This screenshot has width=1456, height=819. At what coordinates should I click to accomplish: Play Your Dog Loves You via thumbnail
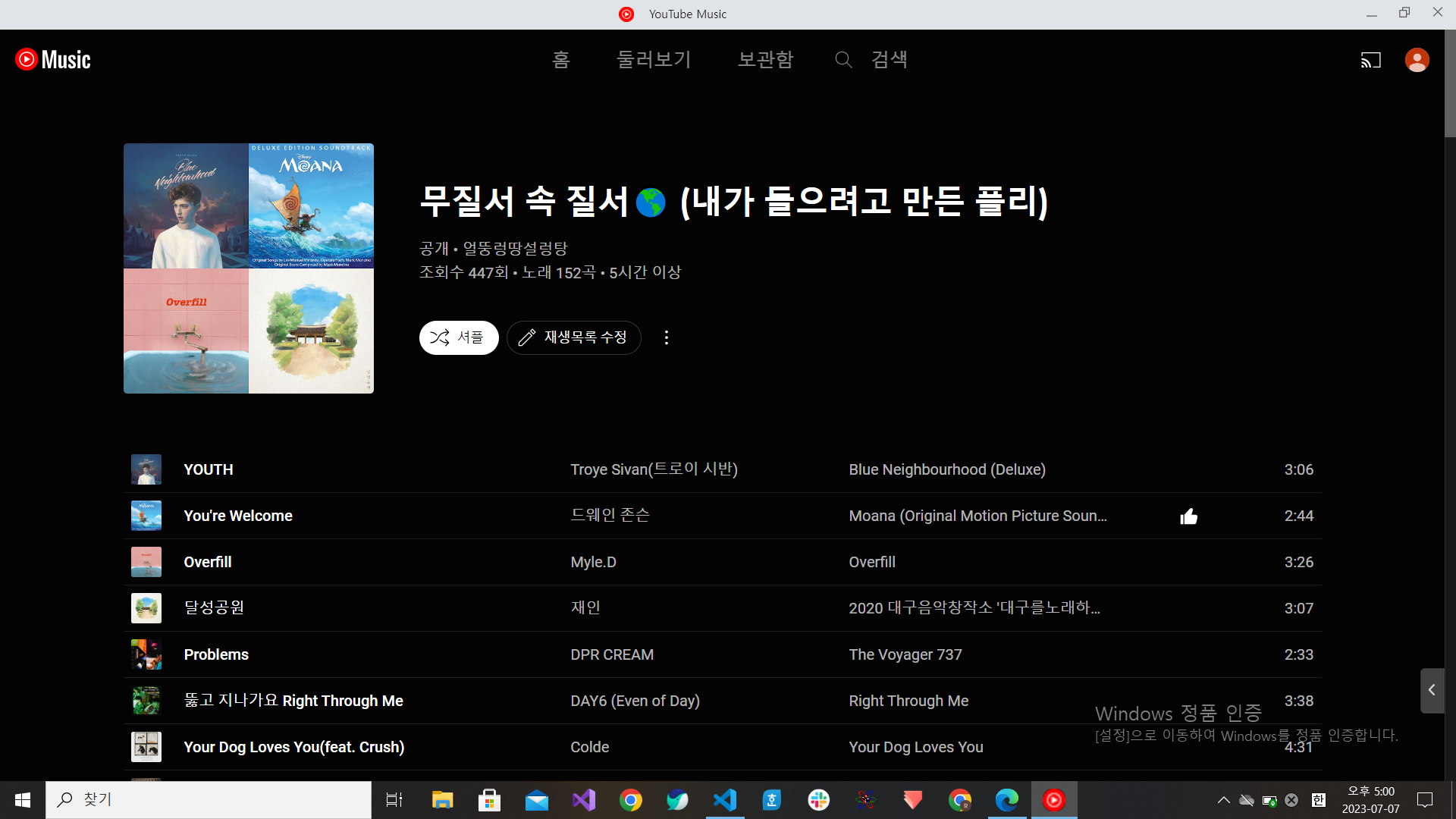(x=146, y=747)
